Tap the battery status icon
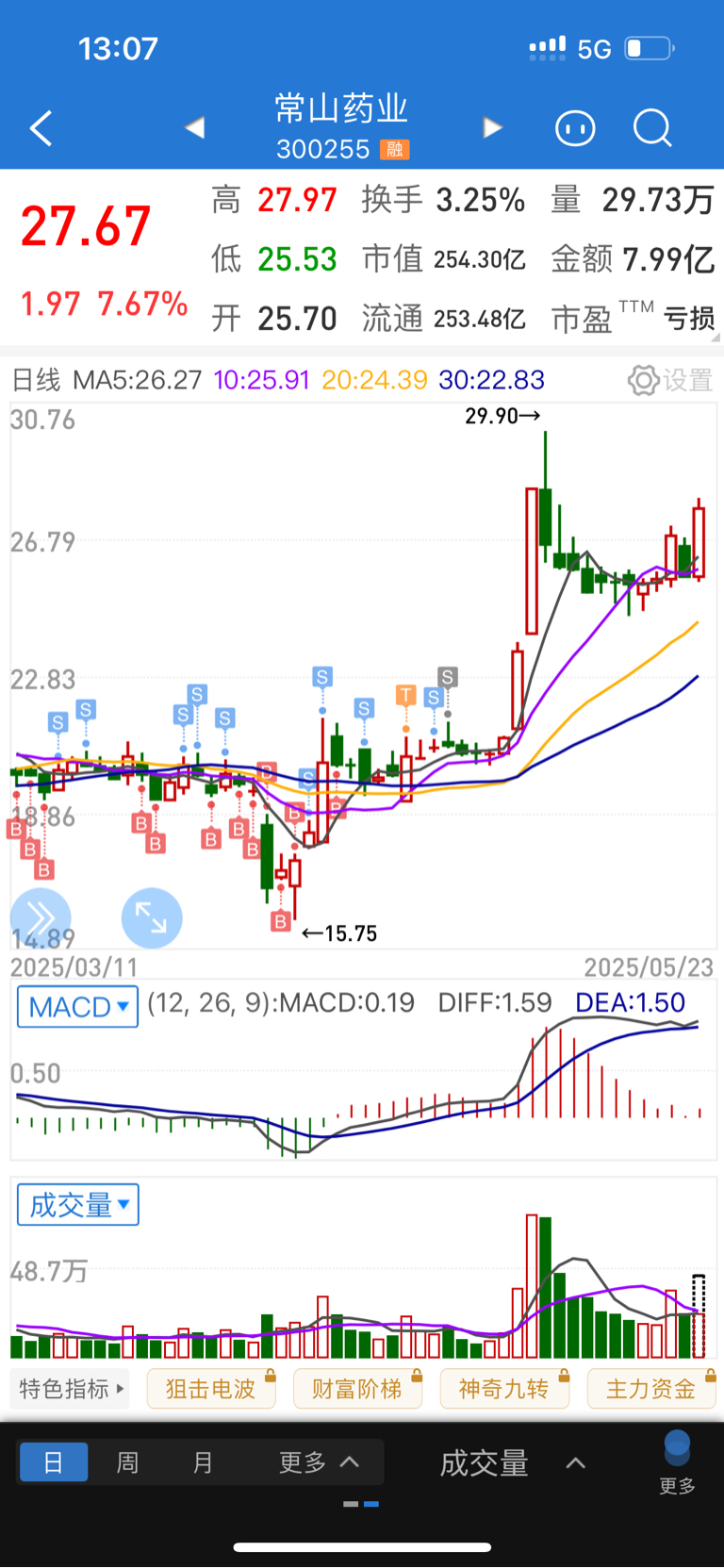724x1568 pixels. point(650,48)
